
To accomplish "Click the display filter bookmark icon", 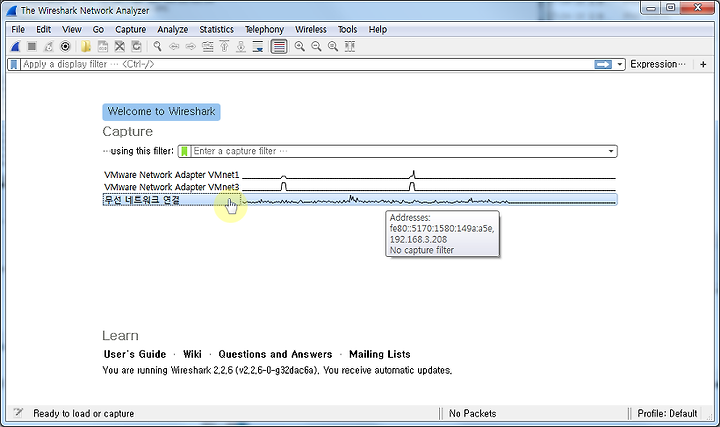I will [14, 64].
